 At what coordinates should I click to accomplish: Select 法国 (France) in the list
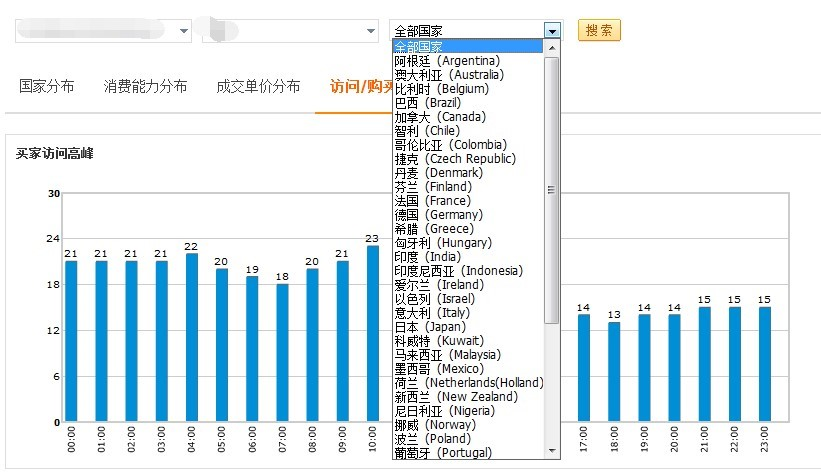point(468,201)
